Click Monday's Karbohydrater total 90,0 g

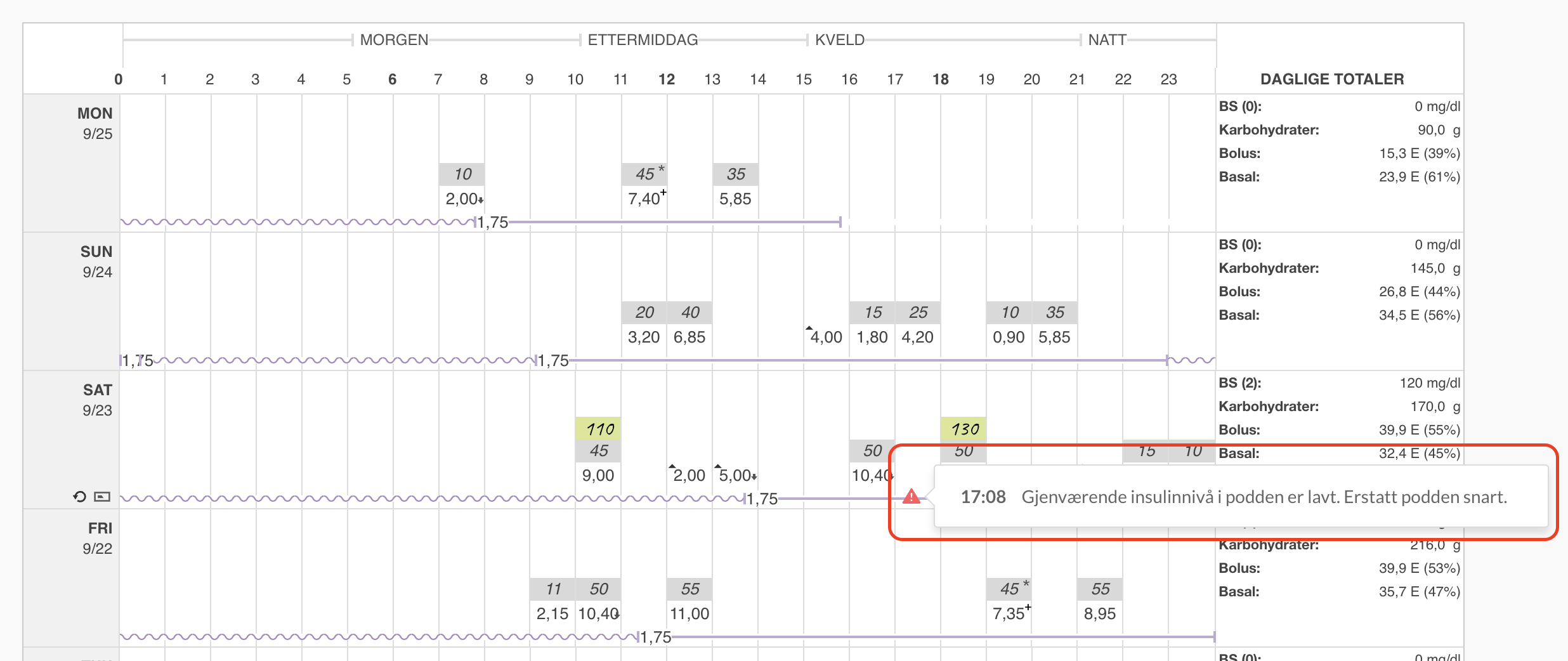(x=1439, y=130)
